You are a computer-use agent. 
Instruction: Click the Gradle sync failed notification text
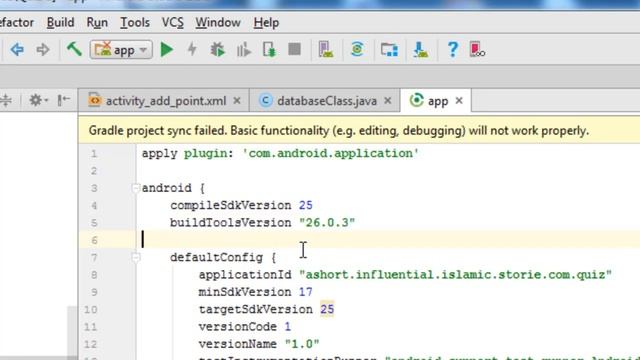(x=338, y=131)
